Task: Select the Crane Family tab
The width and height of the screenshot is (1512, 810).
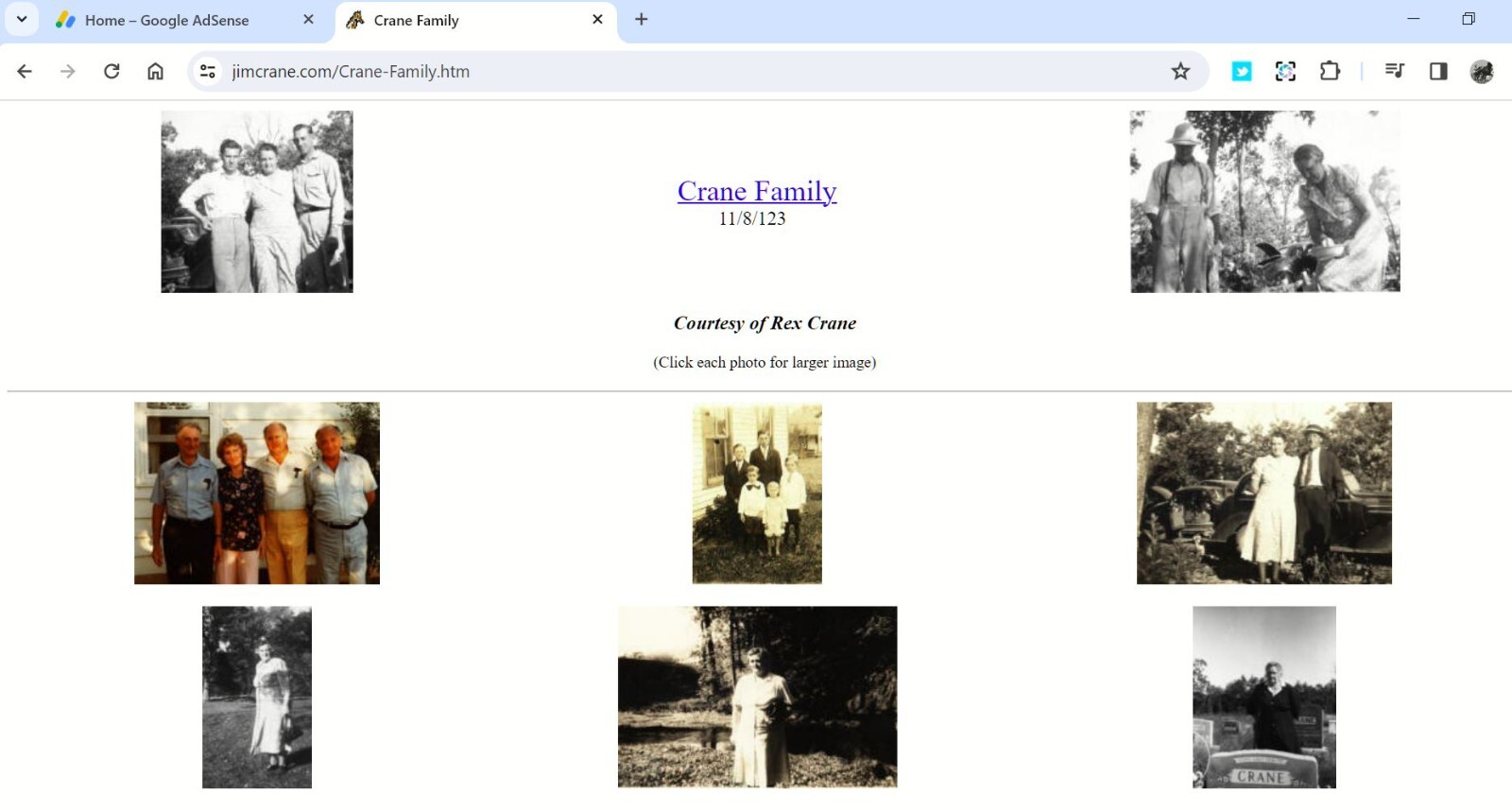Action: click(475, 20)
